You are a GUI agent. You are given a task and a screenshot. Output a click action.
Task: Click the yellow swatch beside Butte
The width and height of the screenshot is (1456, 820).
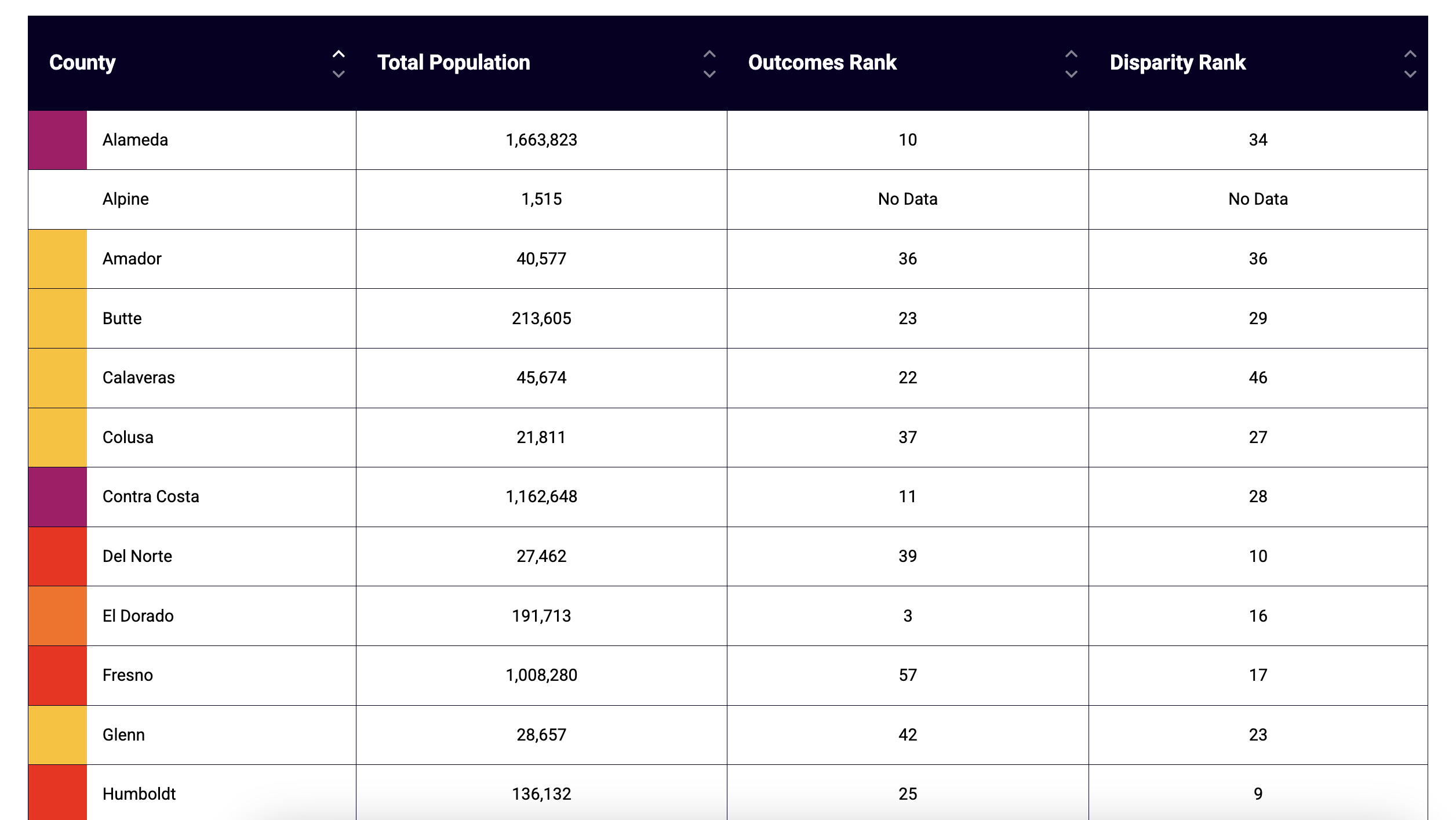click(57, 318)
